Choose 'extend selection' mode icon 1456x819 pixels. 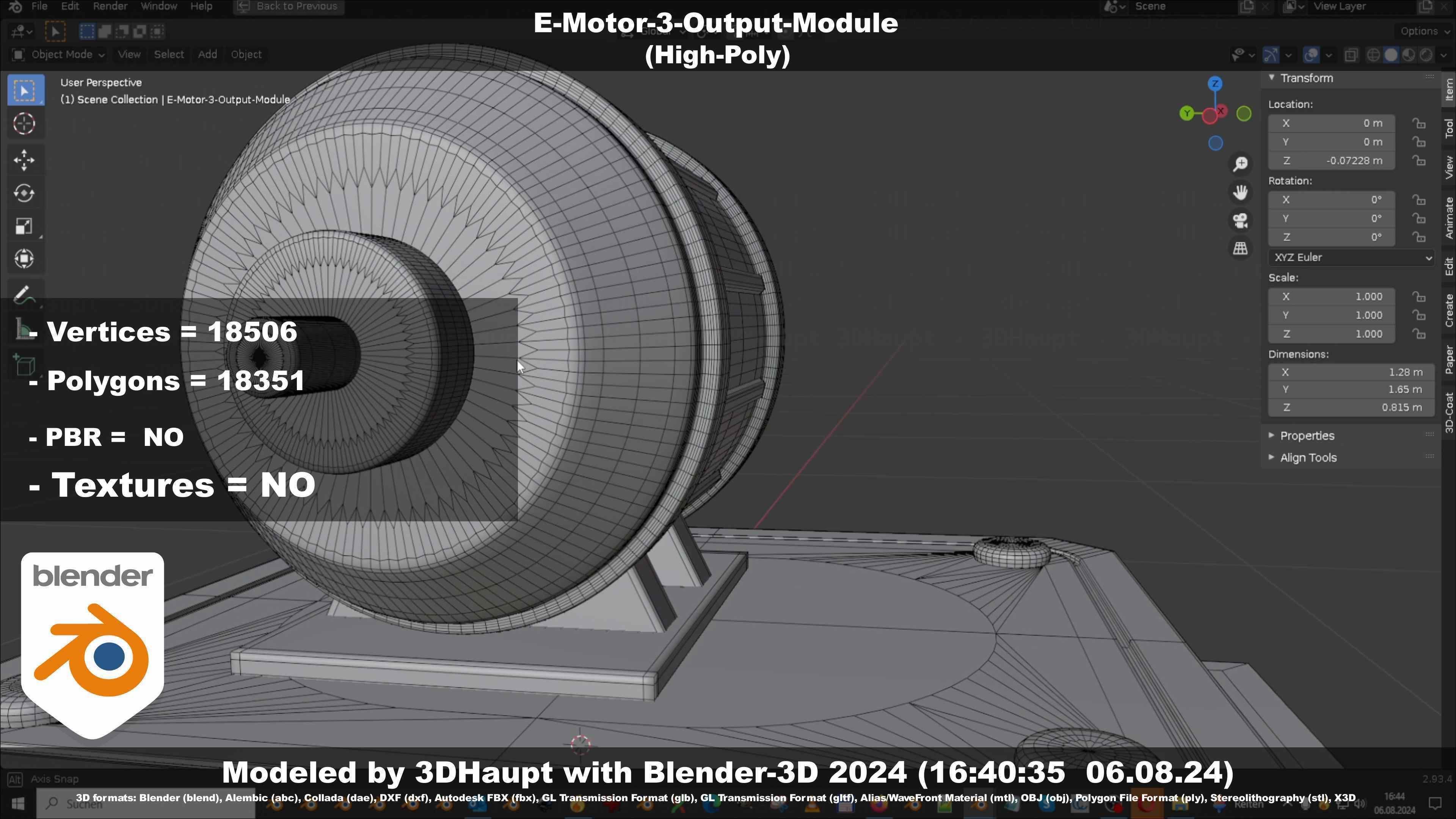tap(105, 31)
